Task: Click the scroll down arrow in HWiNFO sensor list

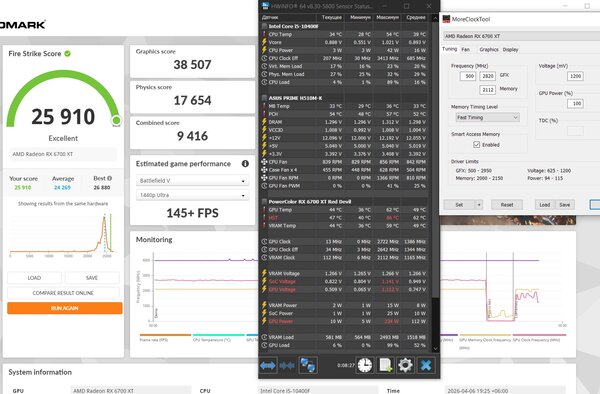Action: pyautogui.click(x=435, y=348)
